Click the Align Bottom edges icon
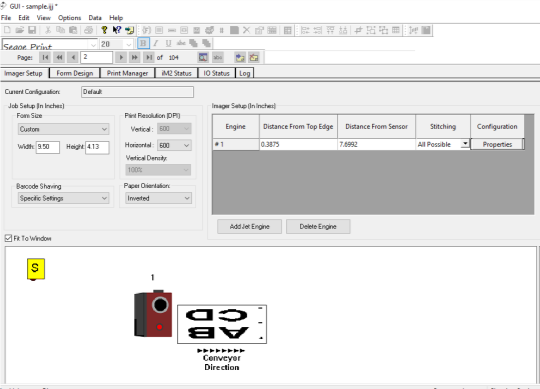540x389 pixels. click(343, 30)
